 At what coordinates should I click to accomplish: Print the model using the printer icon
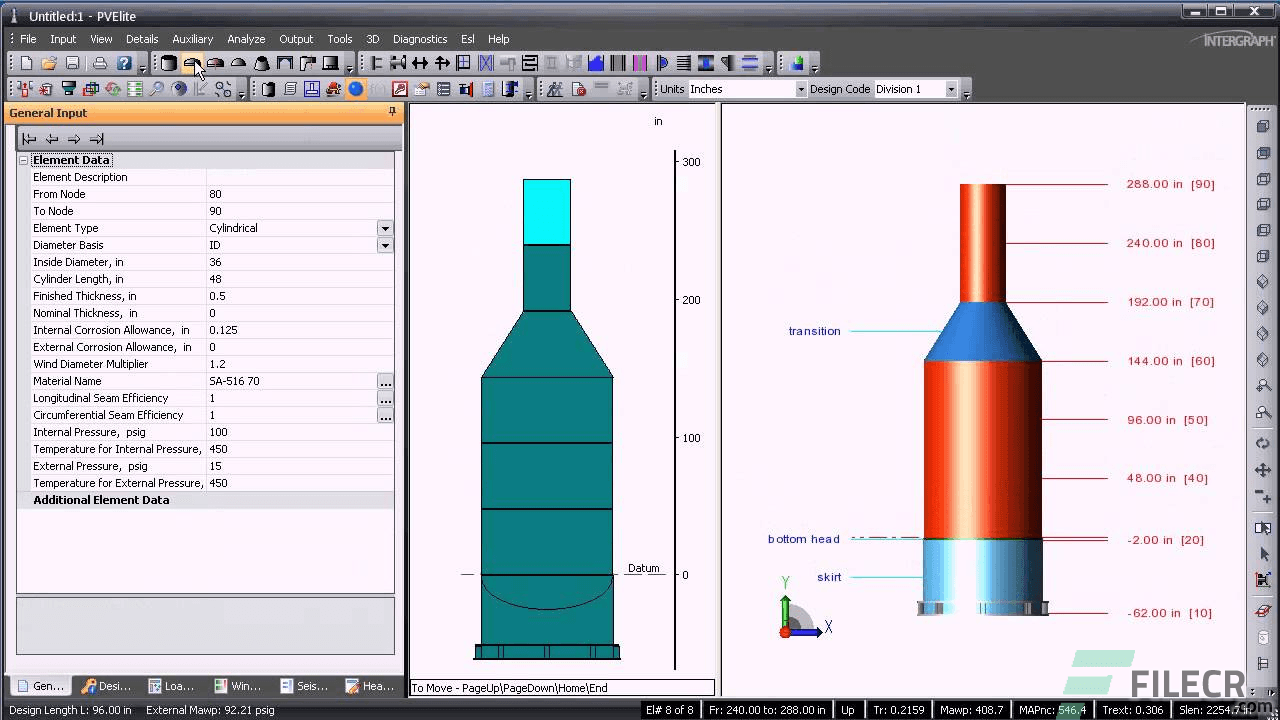pyautogui.click(x=100, y=63)
